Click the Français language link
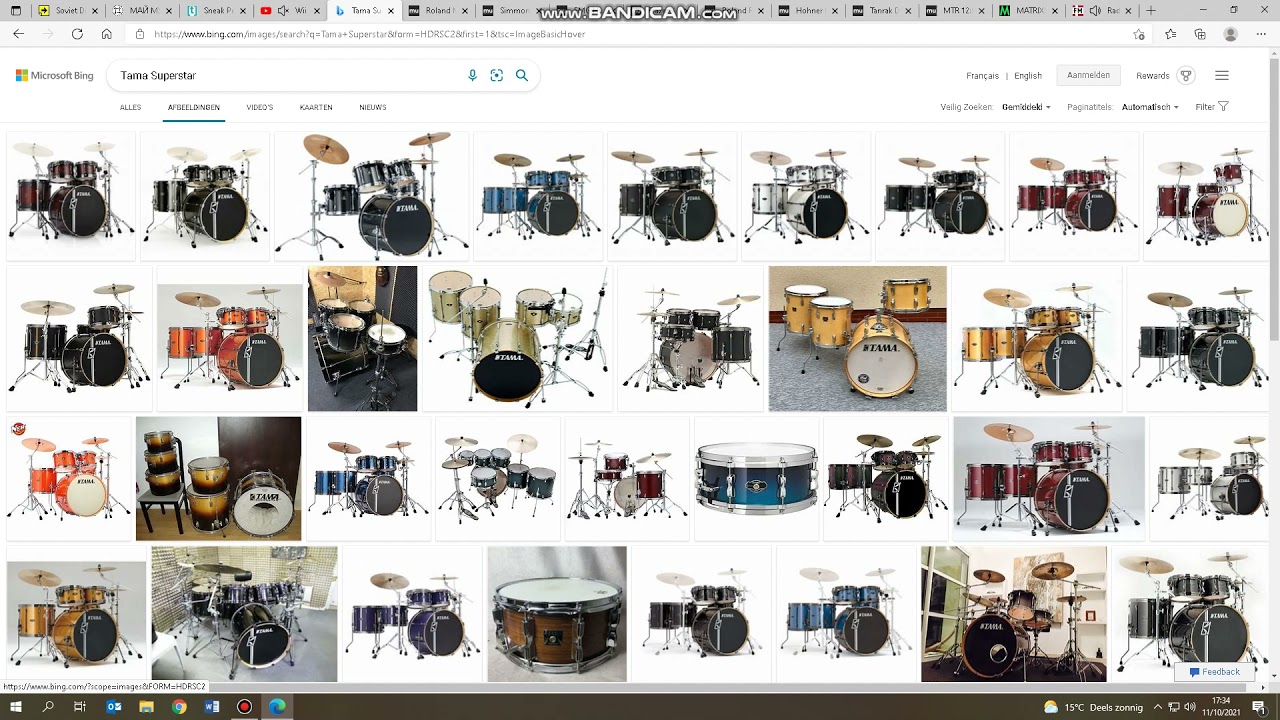 [983, 75]
